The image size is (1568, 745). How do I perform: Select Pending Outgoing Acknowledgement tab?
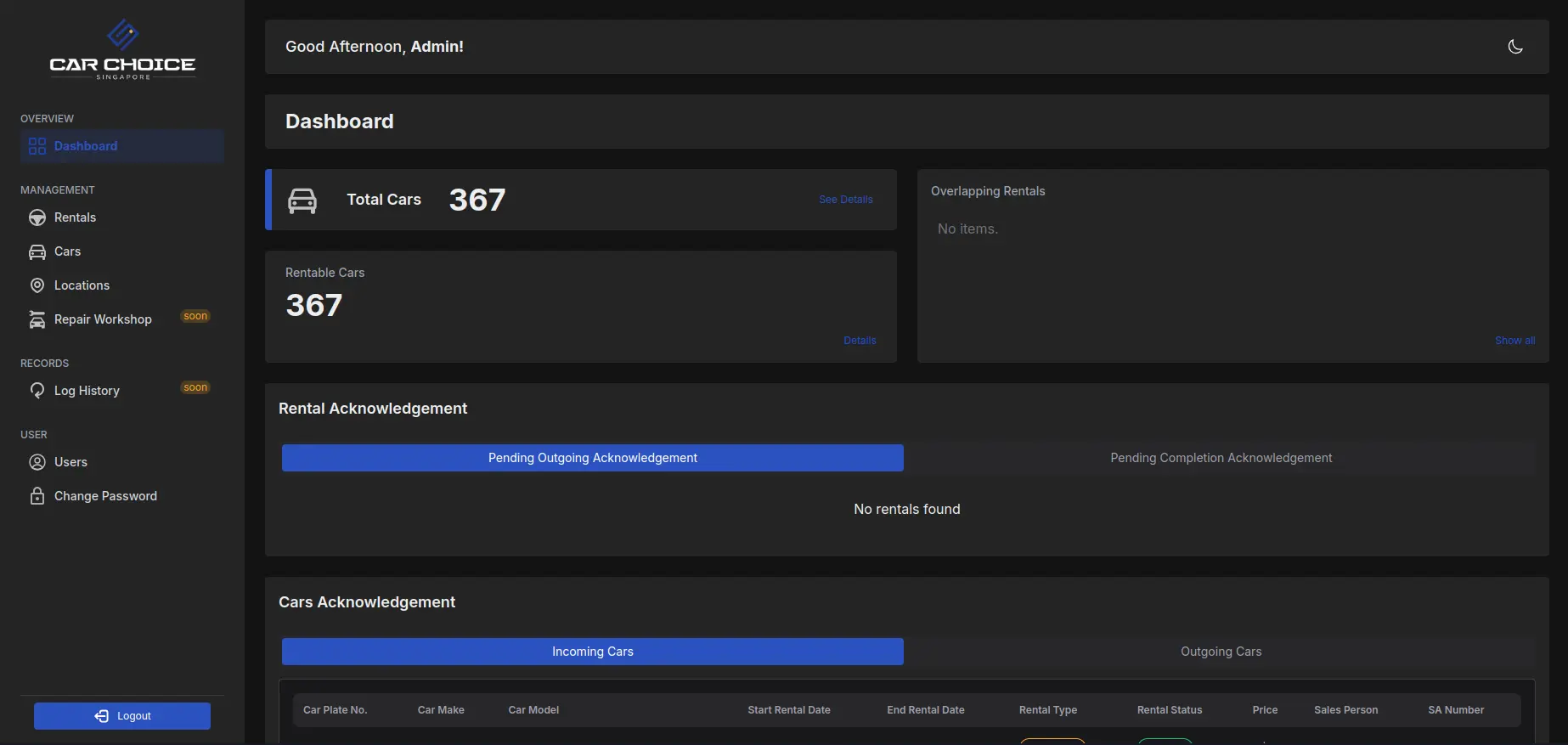coord(593,458)
